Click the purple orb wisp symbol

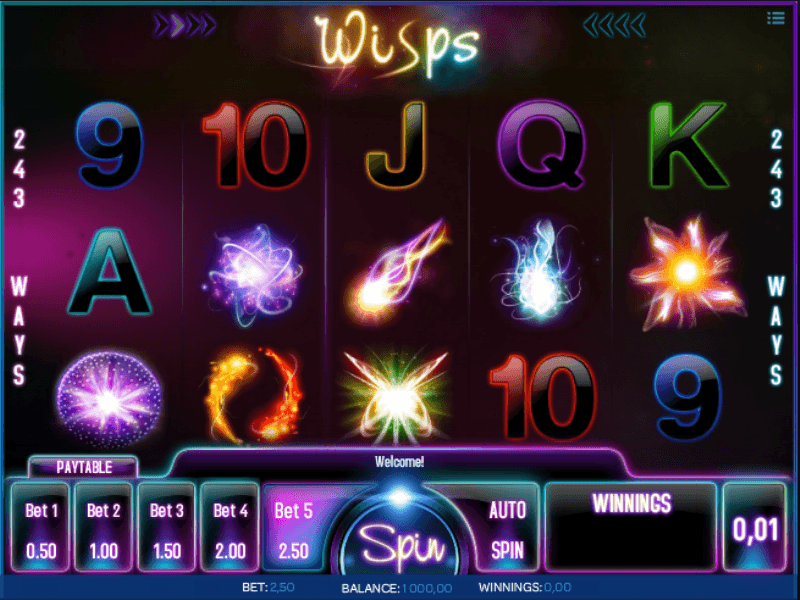point(109,398)
